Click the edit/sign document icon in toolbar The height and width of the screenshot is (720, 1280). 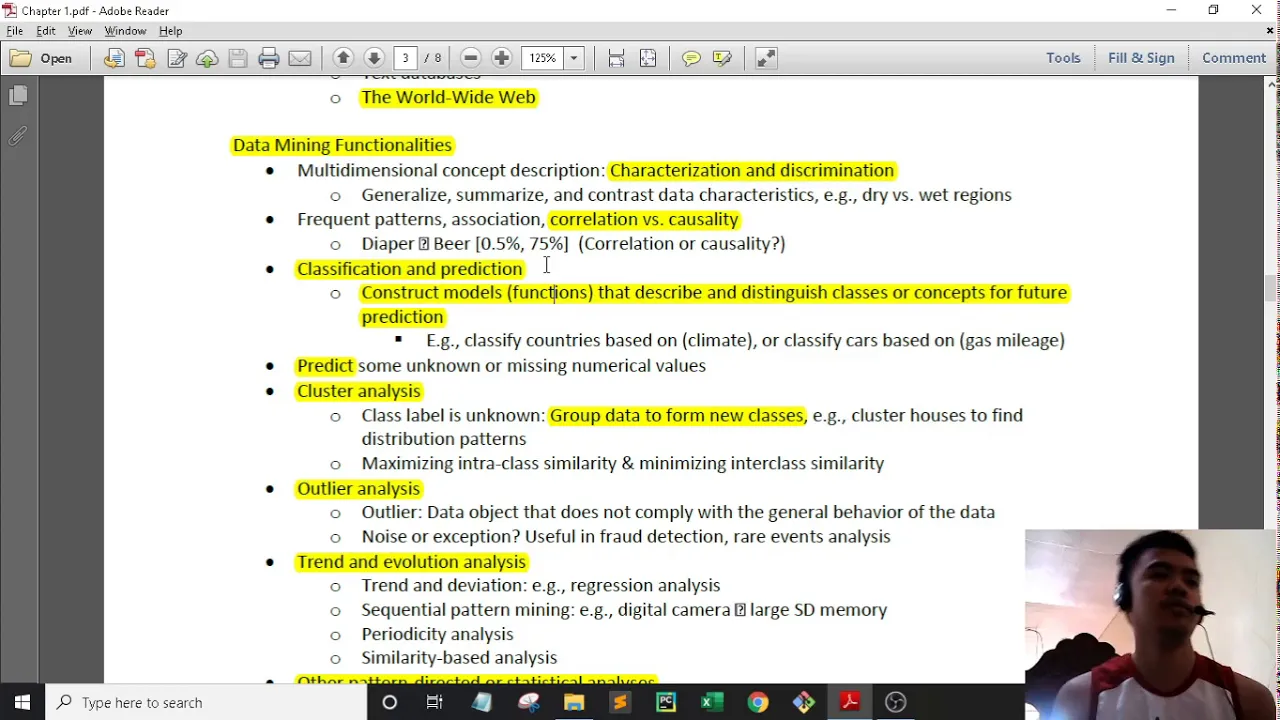point(176,58)
